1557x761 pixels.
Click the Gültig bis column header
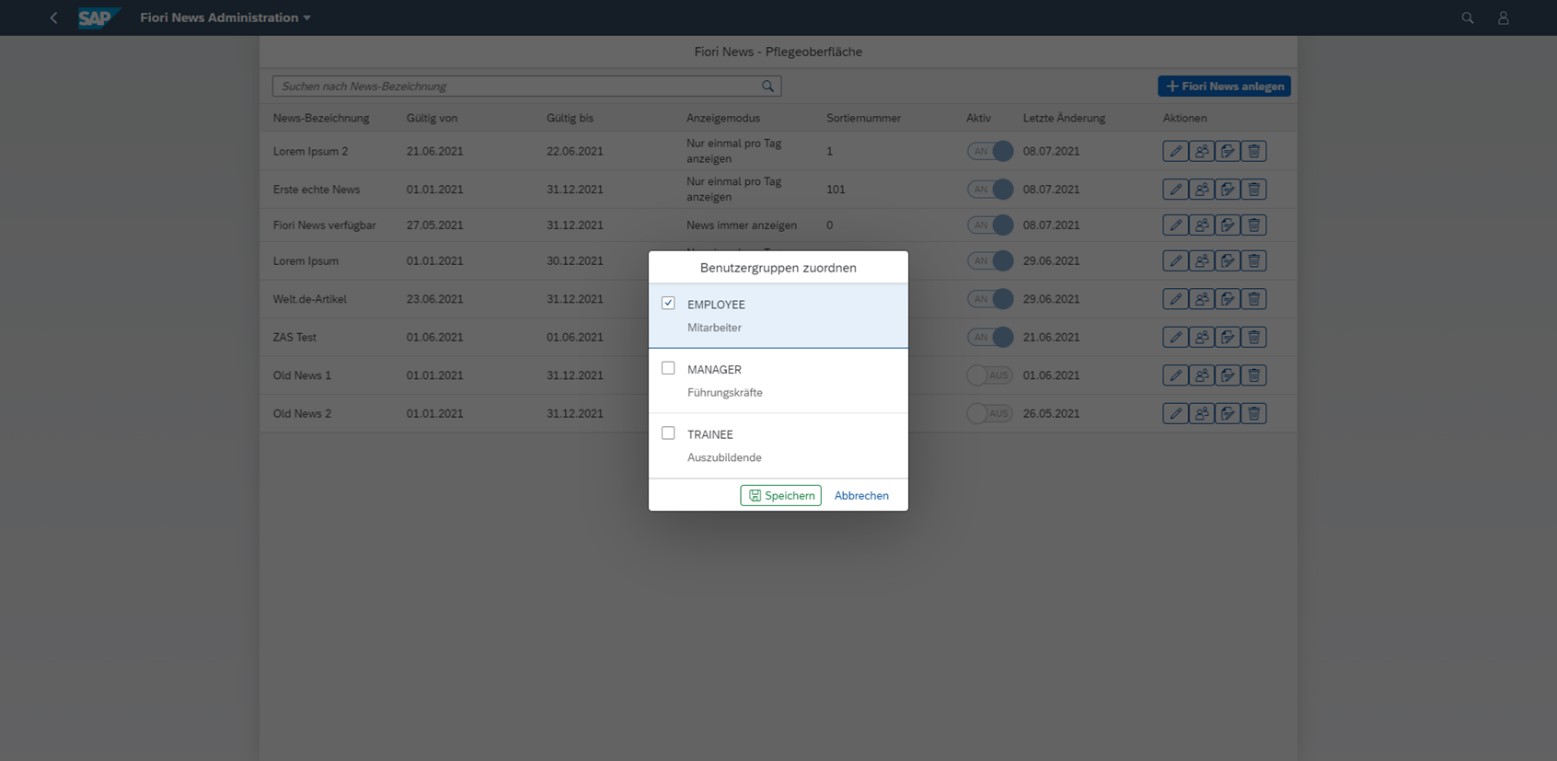pos(570,118)
